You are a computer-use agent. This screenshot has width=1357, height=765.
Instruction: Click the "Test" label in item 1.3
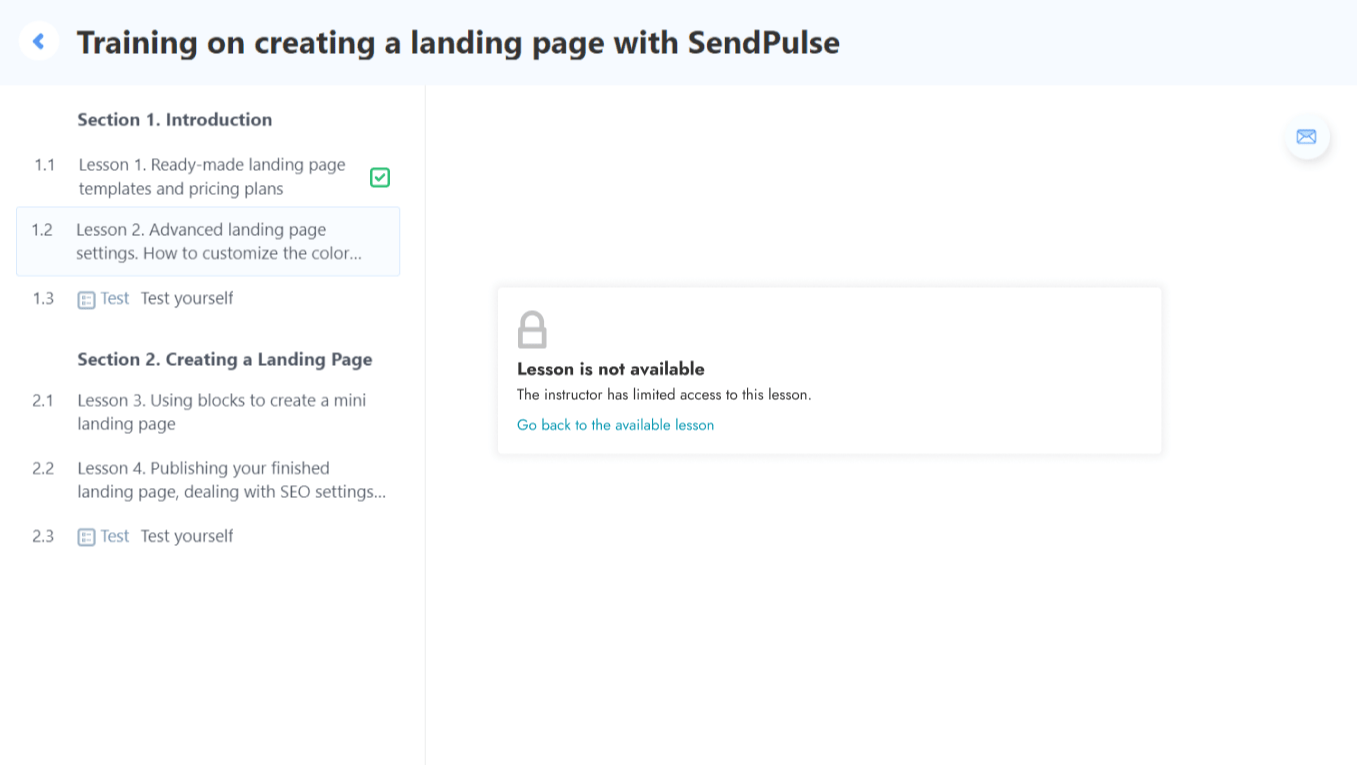[x=115, y=298]
